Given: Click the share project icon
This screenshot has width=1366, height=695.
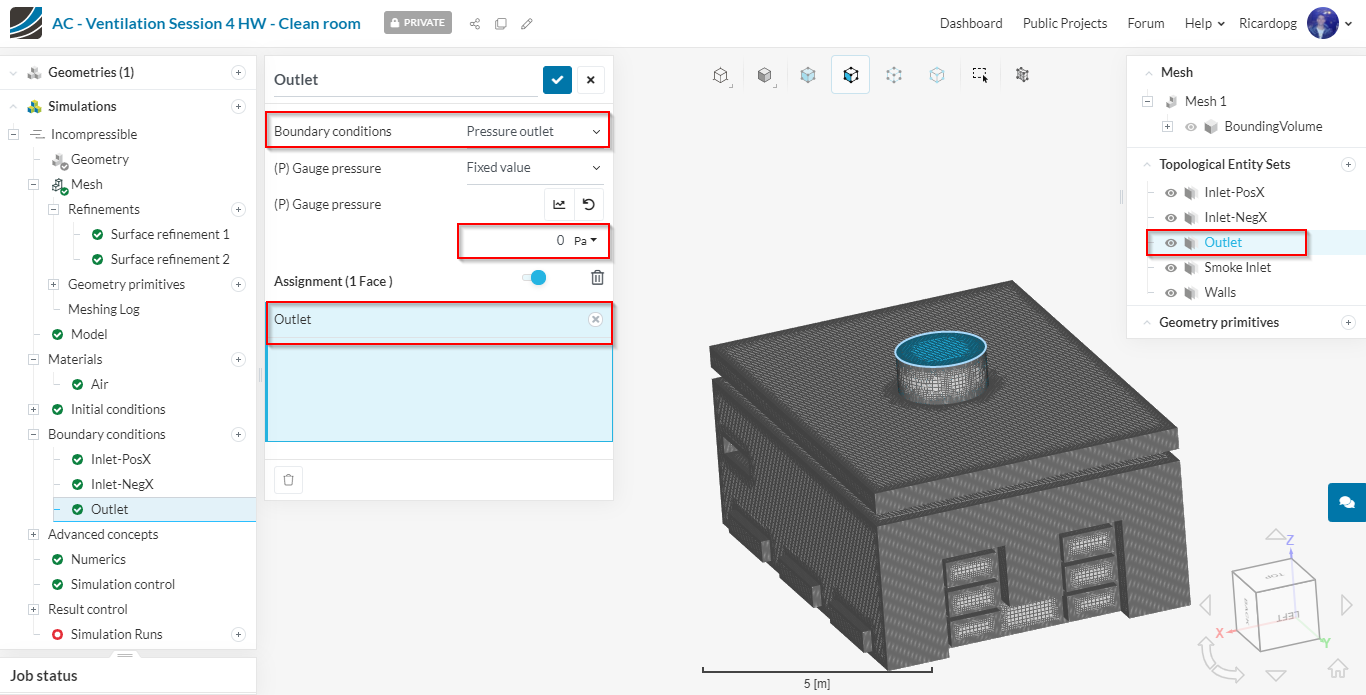Looking at the screenshot, I should coord(474,23).
